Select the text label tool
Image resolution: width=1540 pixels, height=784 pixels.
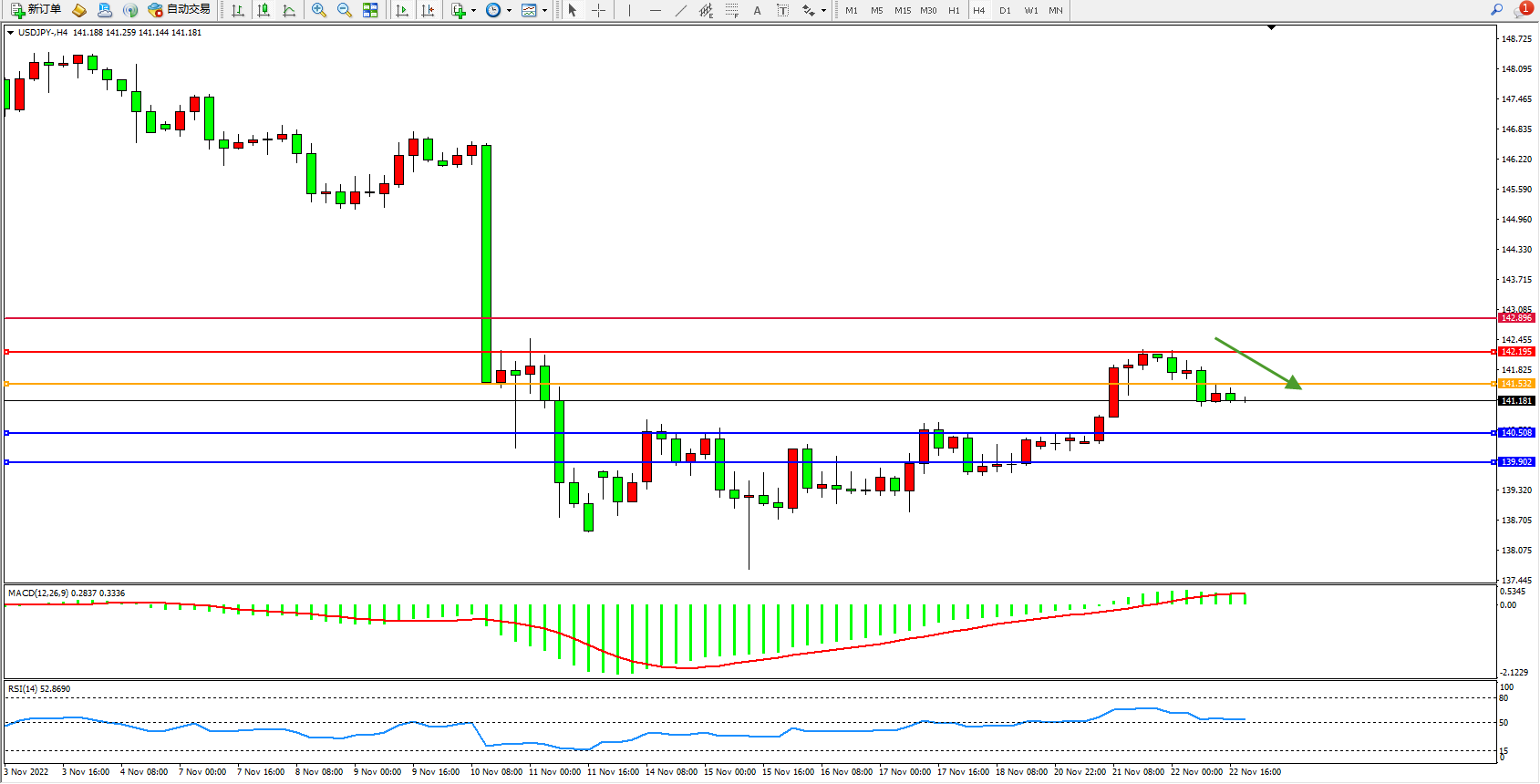coord(782,10)
